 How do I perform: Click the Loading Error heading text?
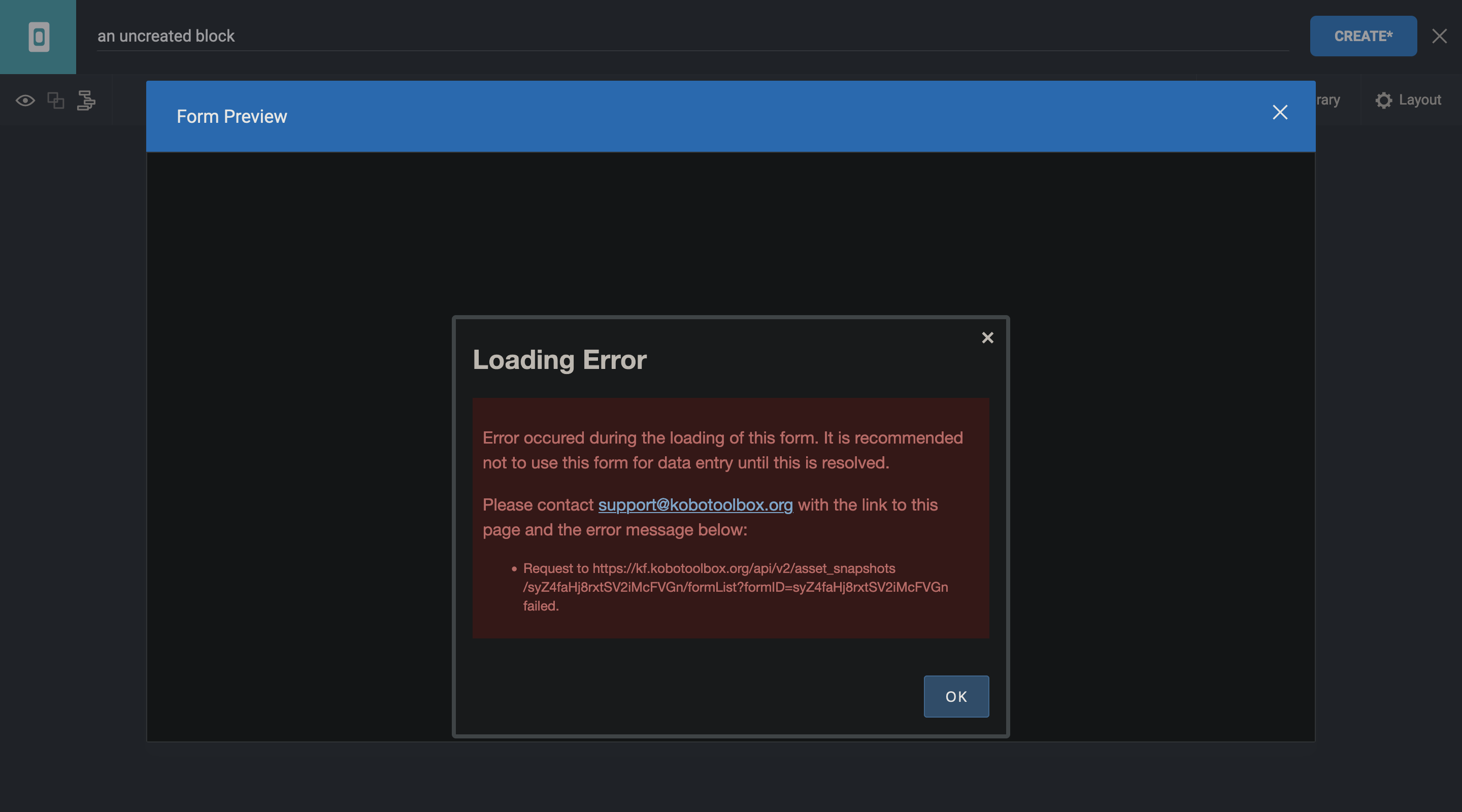[x=559, y=360]
